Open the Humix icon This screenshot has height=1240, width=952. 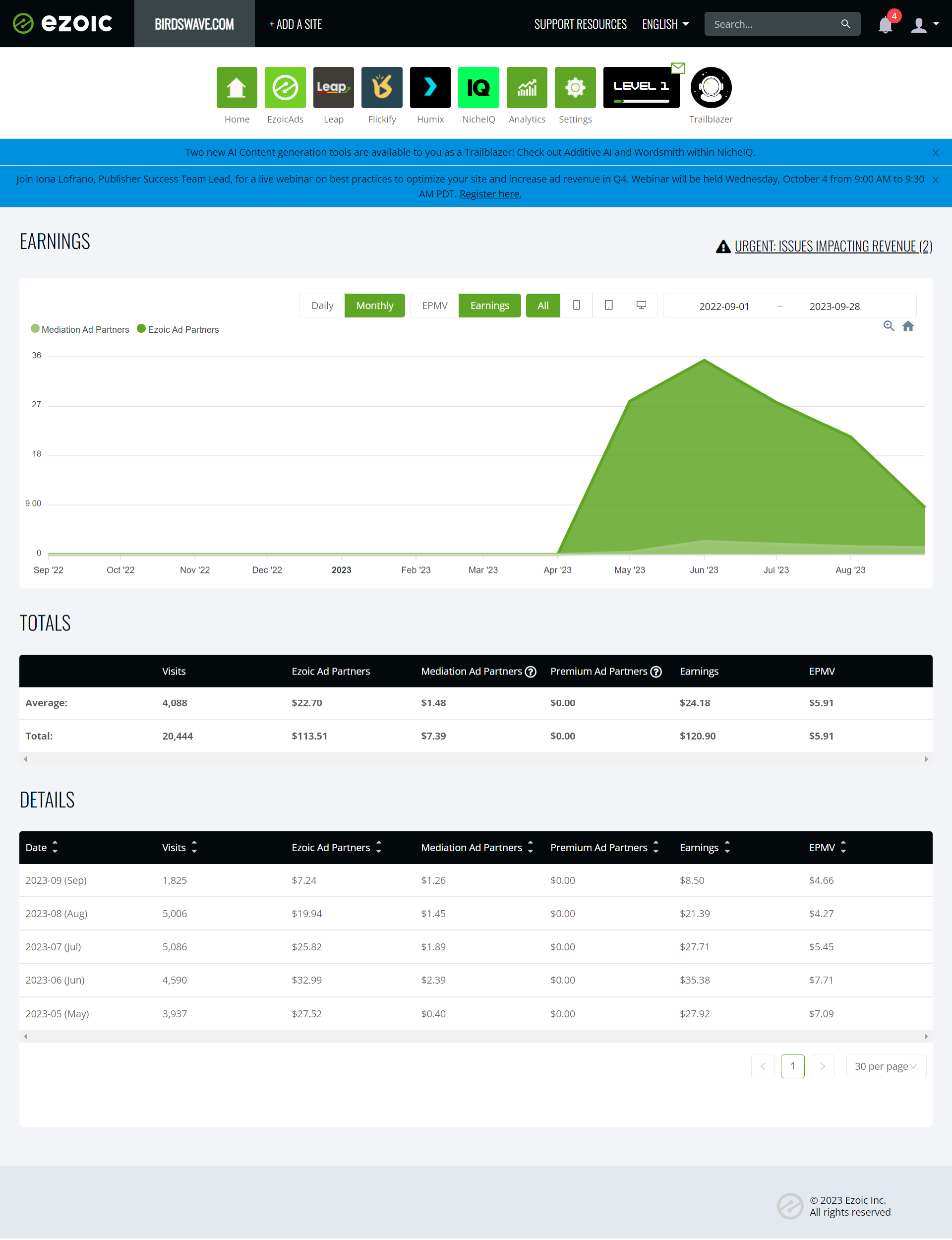click(x=430, y=87)
